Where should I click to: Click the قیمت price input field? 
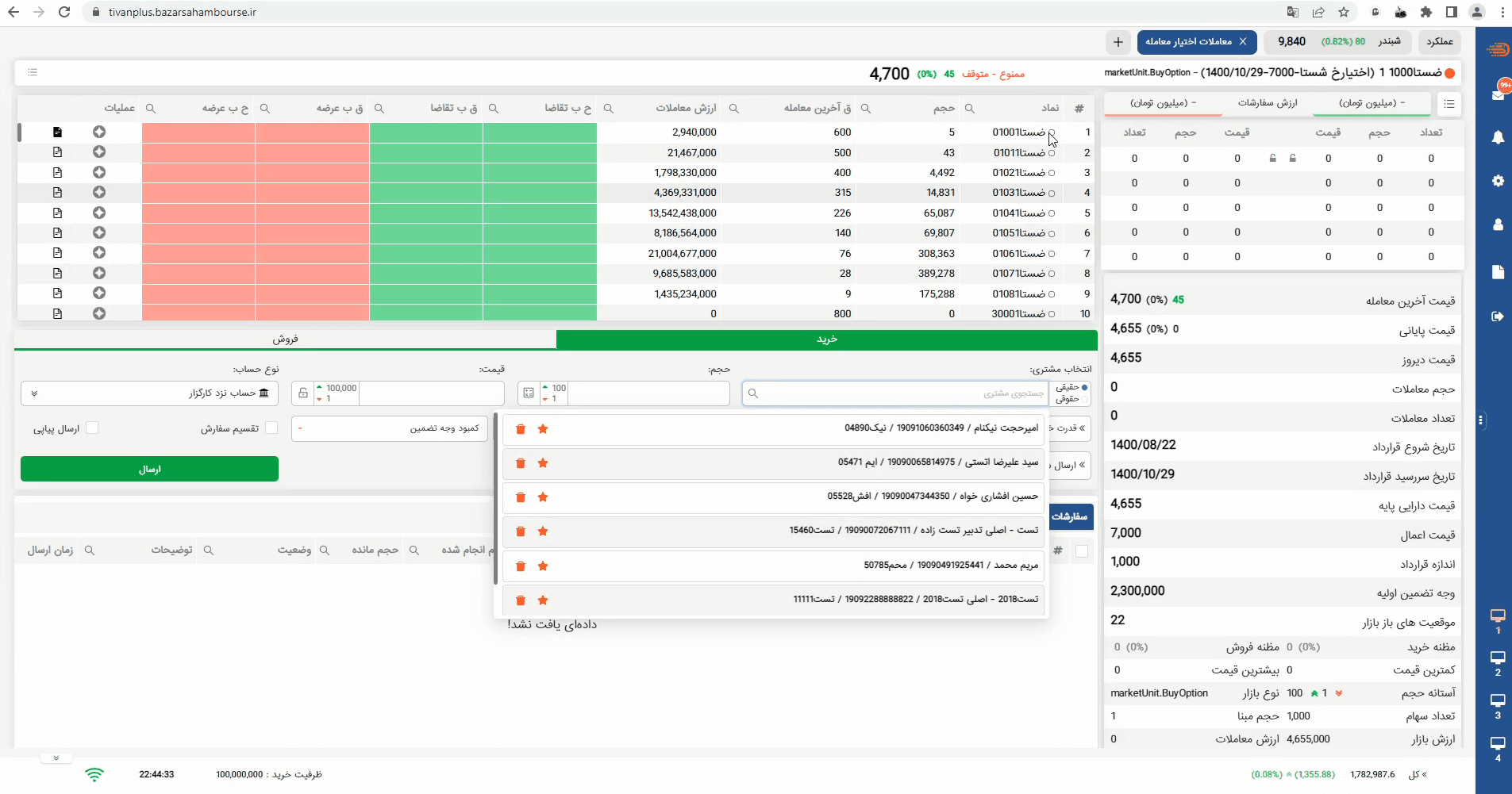[x=431, y=393]
